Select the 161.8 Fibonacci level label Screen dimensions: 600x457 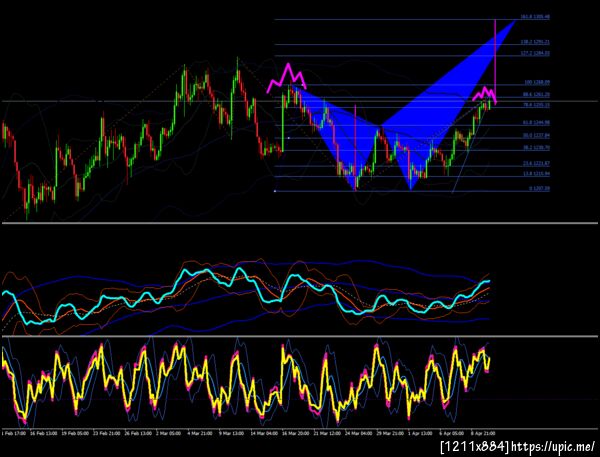click(x=535, y=17)
